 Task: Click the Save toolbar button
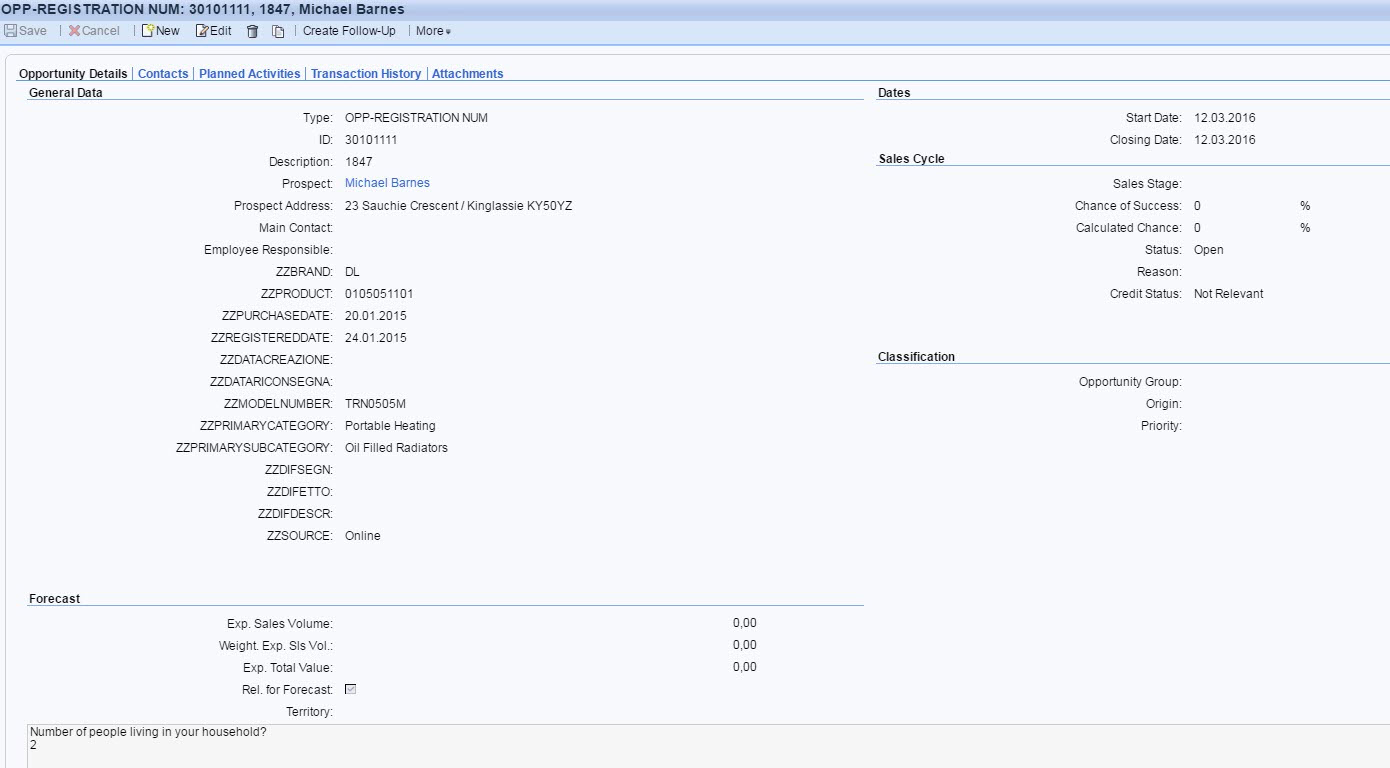26,31
